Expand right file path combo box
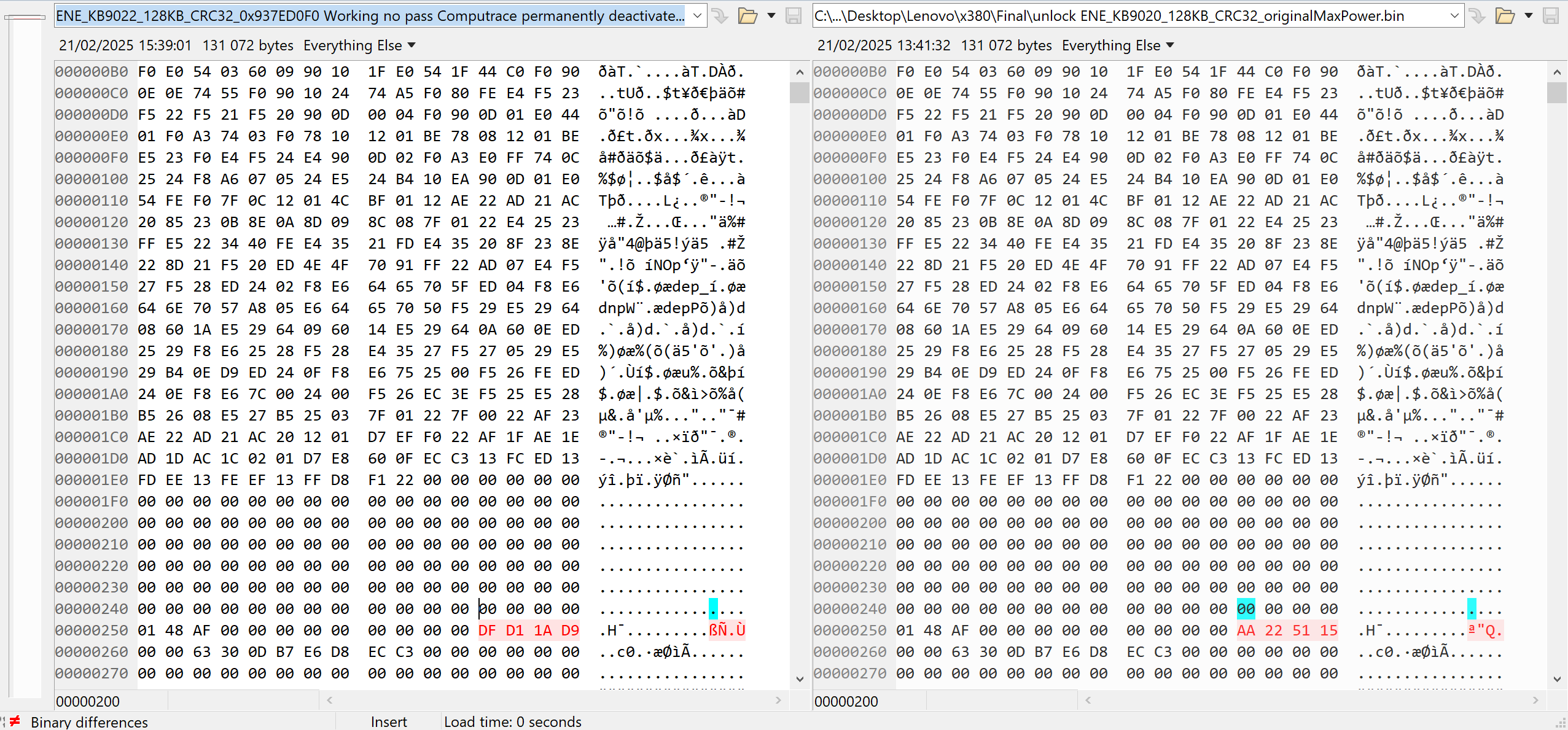This screenshot has width=1568, height=730. click(1454, 15)
